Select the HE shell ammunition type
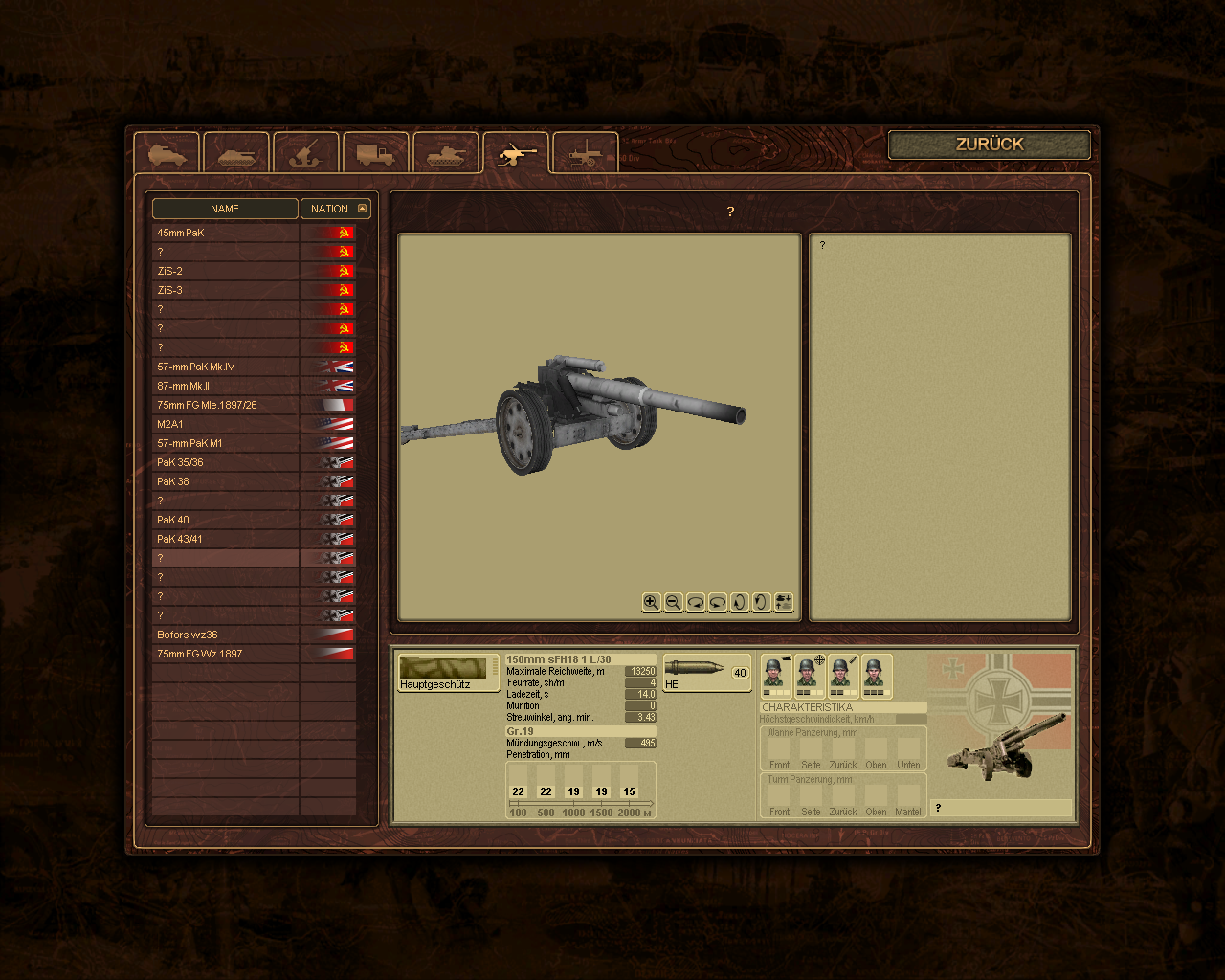1225x980 pixels. (x=706, y=672)
